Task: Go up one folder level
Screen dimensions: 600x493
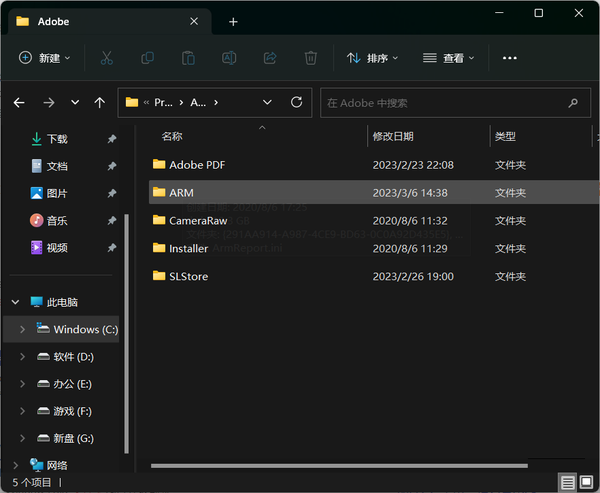Action: [x=99, y=103]
